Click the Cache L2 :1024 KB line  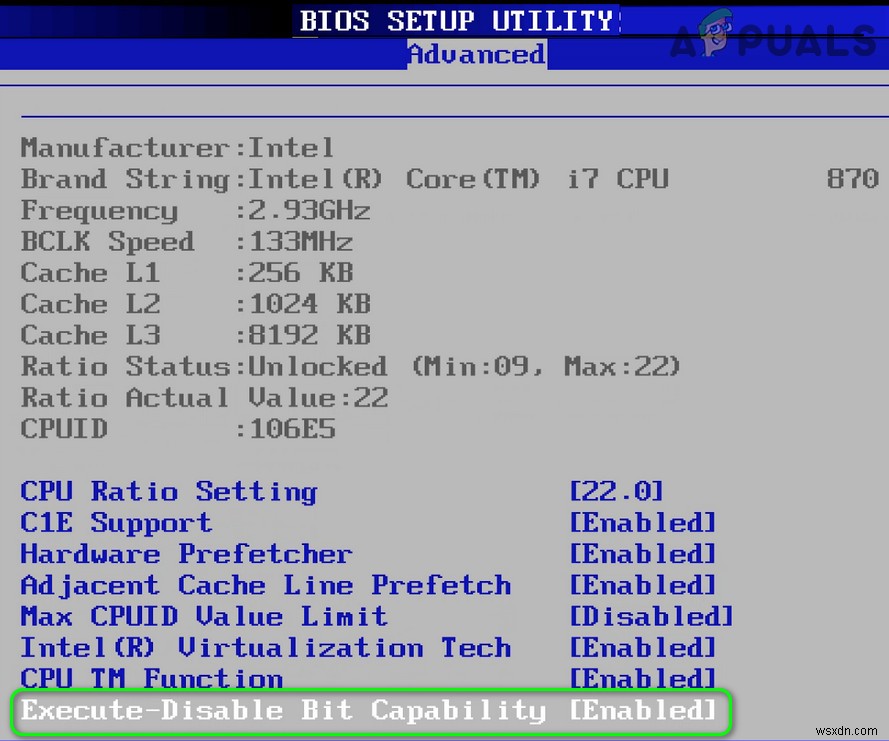(196, 304)
